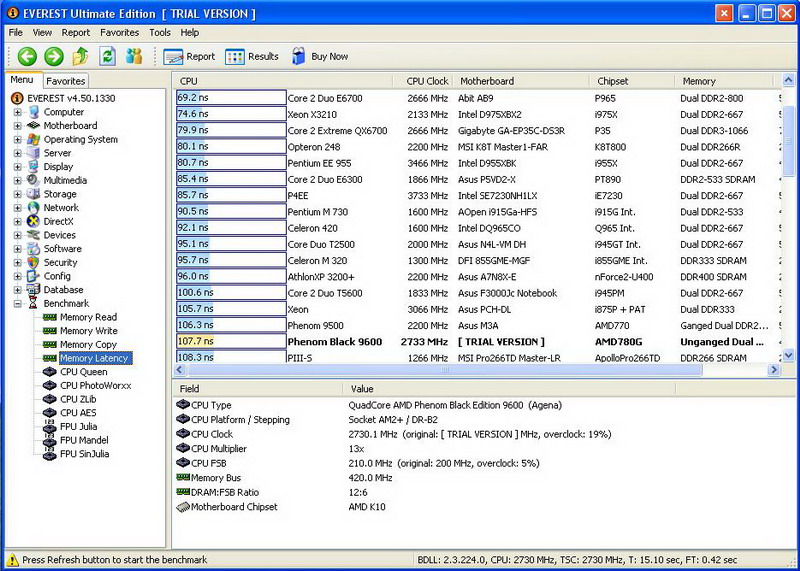Click the Refresh icon in the toolbar

107,56
